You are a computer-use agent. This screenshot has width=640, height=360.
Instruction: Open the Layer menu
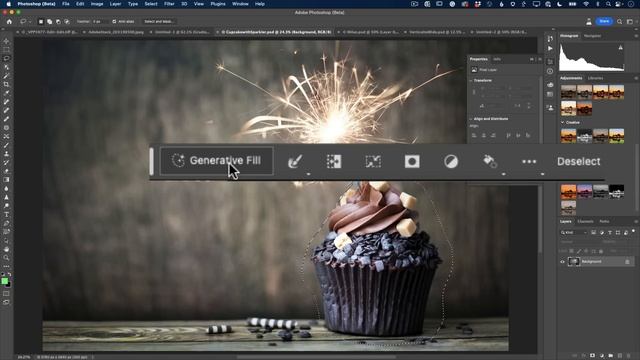pos(116,4)
